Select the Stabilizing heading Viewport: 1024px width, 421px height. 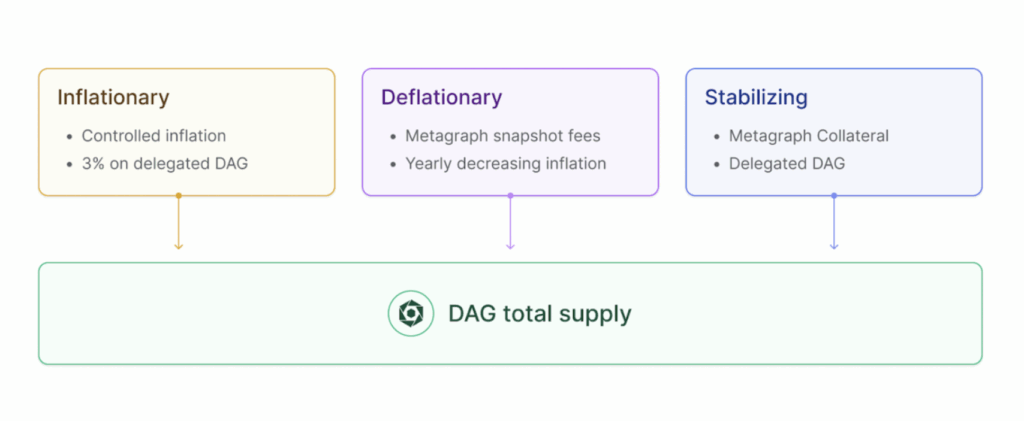tap(756, 98)
